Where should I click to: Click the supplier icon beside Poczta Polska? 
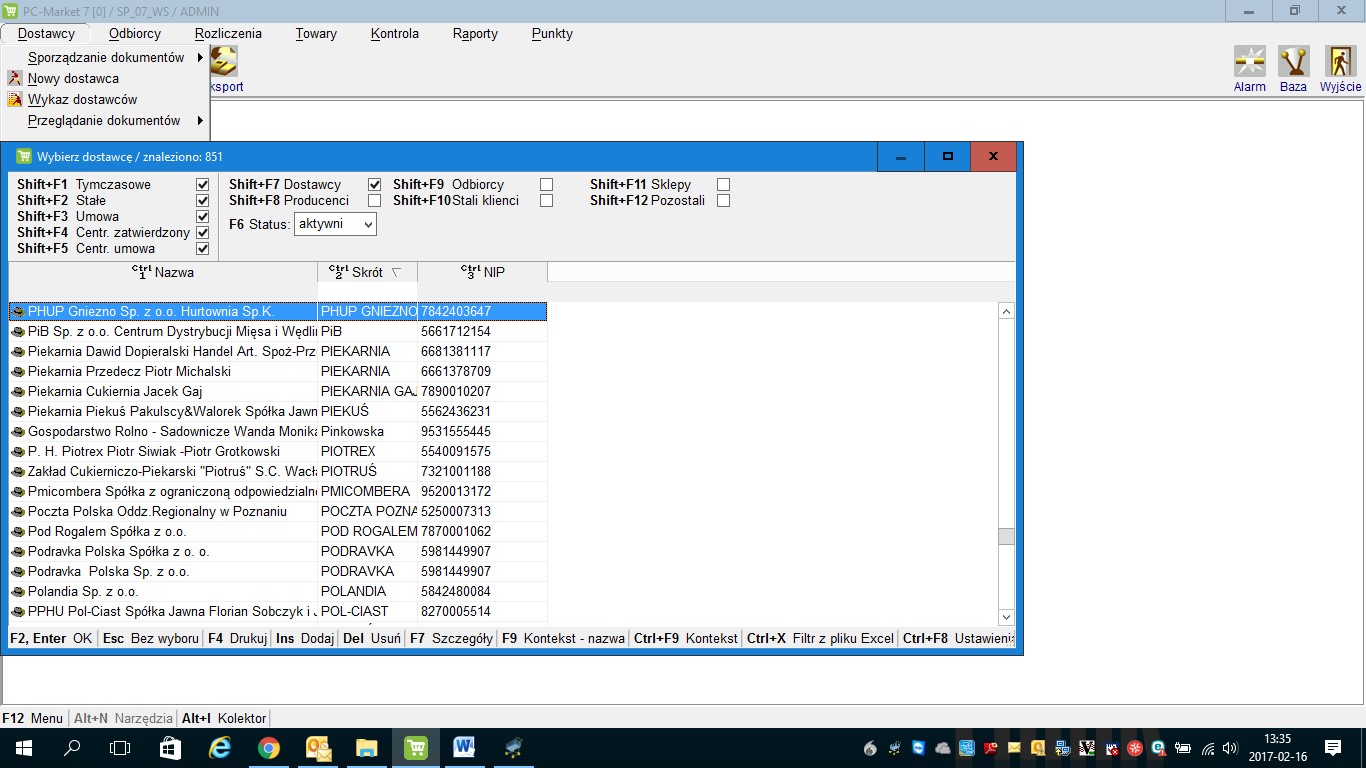point(18,511)
